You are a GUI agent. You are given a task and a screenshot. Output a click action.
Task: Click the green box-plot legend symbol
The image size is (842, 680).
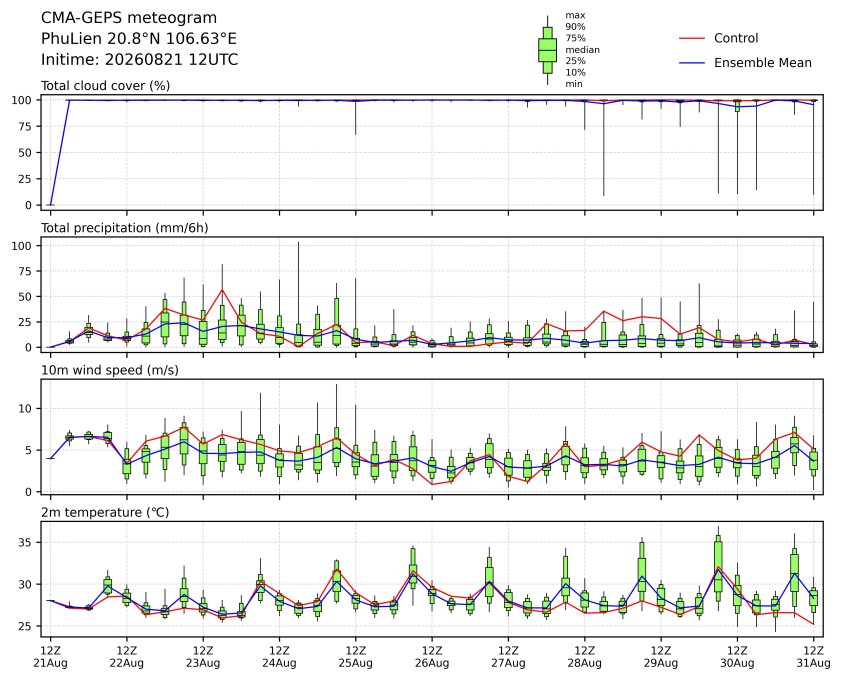coord(547,50)
